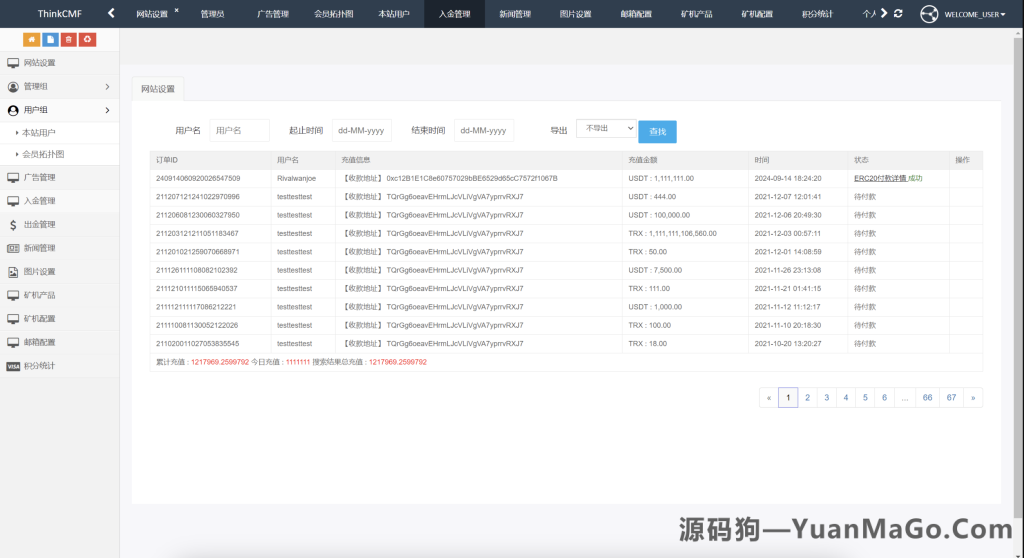Click the blue document icon button
Viewport: 1024px width, 558px height.
click(50, 40)
